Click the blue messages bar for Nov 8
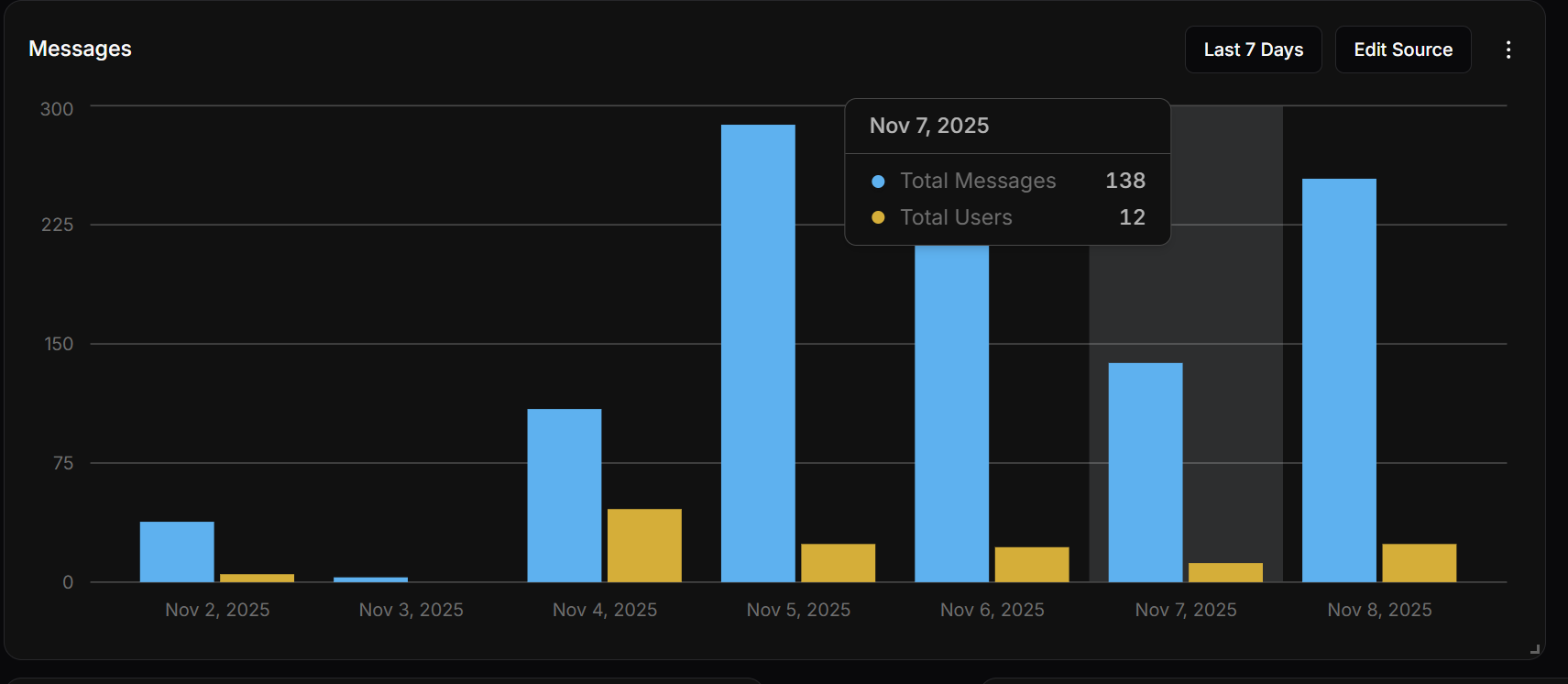 (1339, 381)
